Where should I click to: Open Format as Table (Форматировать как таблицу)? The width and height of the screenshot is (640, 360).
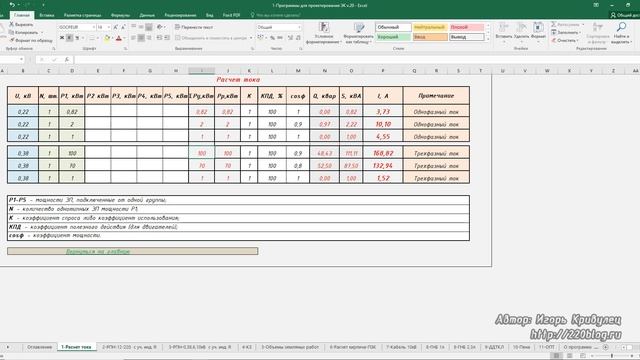358,33
